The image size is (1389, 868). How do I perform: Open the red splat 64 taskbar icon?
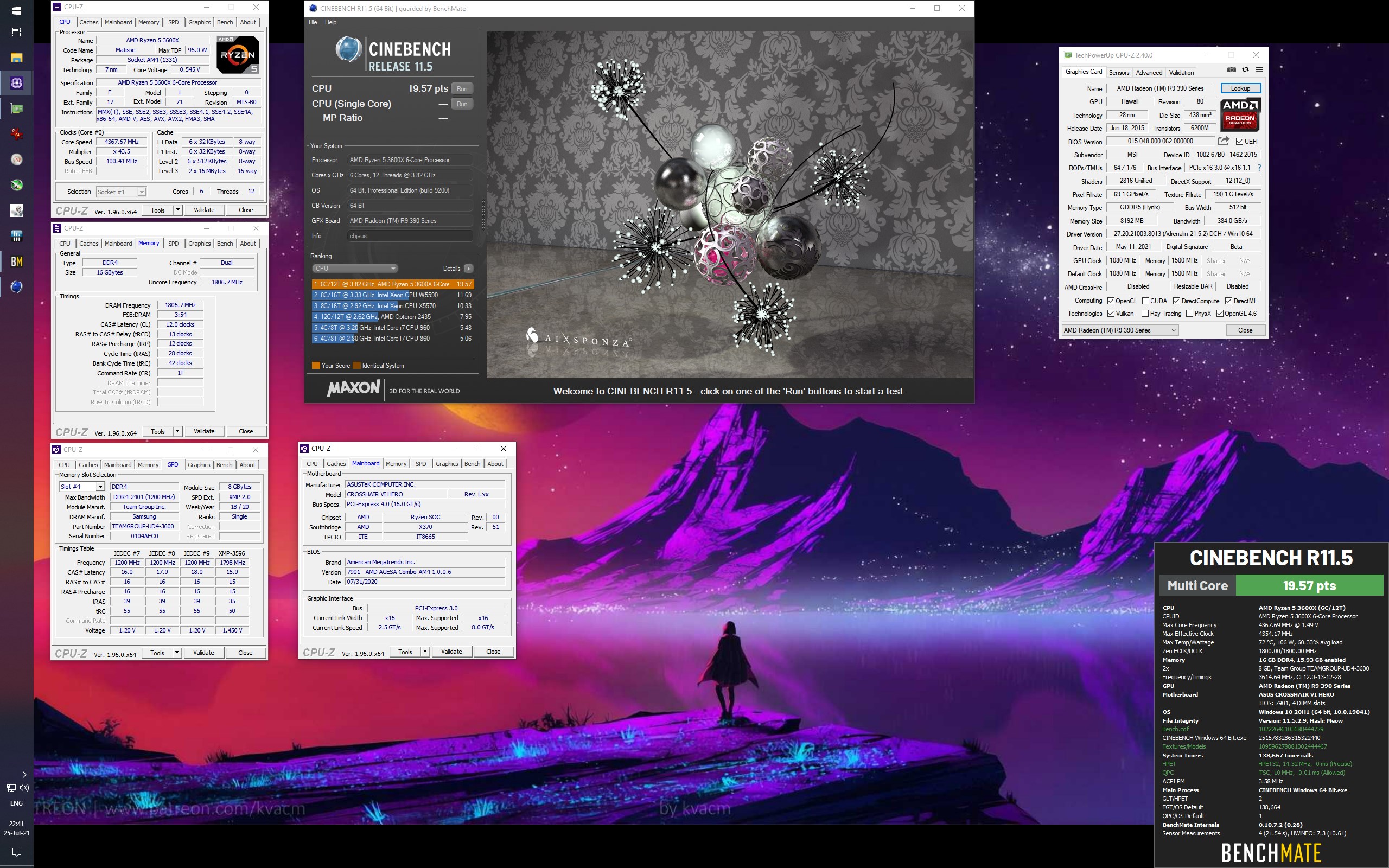[x=17, y=134]
